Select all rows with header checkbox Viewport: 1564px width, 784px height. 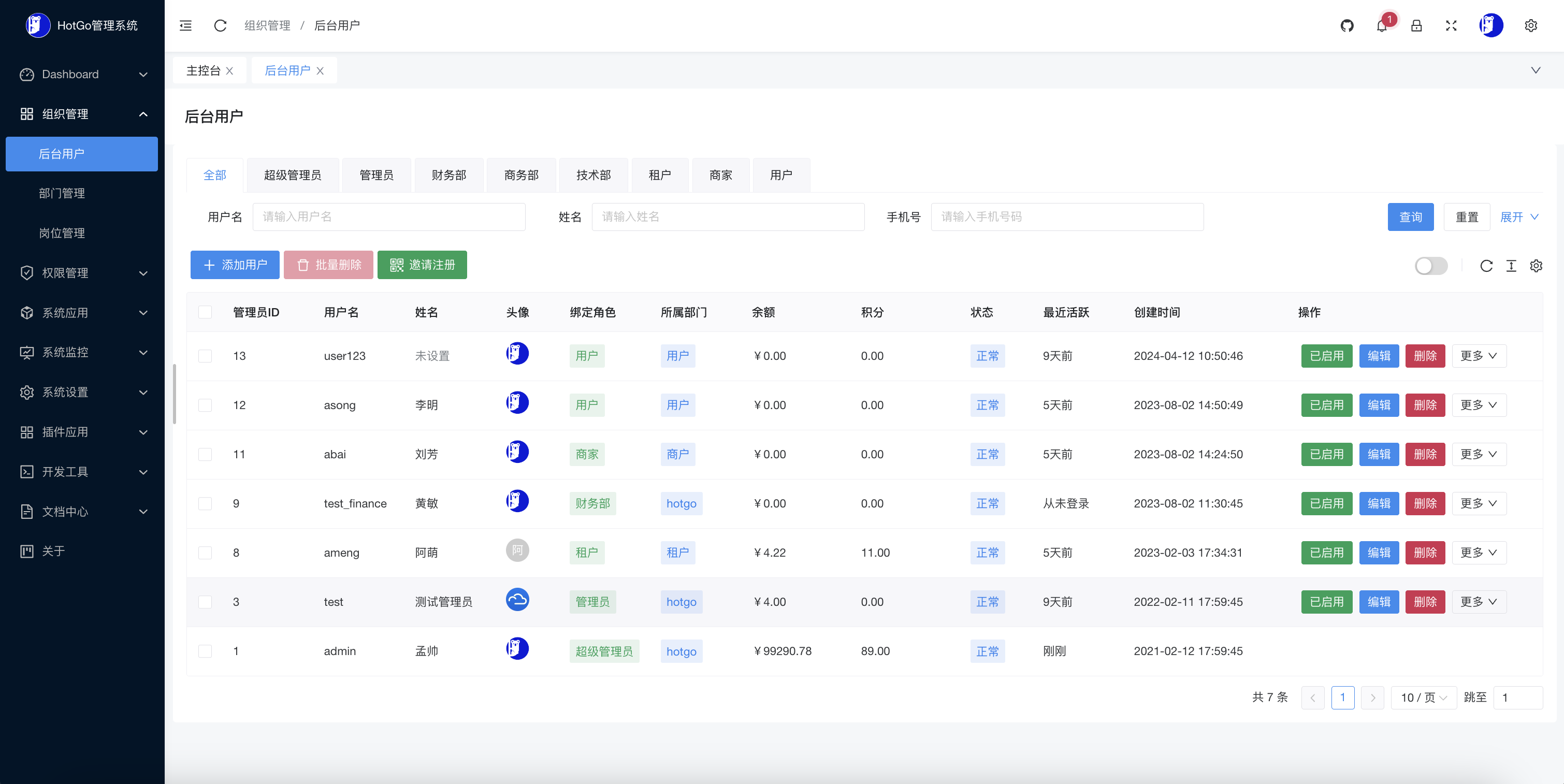(x=205, y=312)
